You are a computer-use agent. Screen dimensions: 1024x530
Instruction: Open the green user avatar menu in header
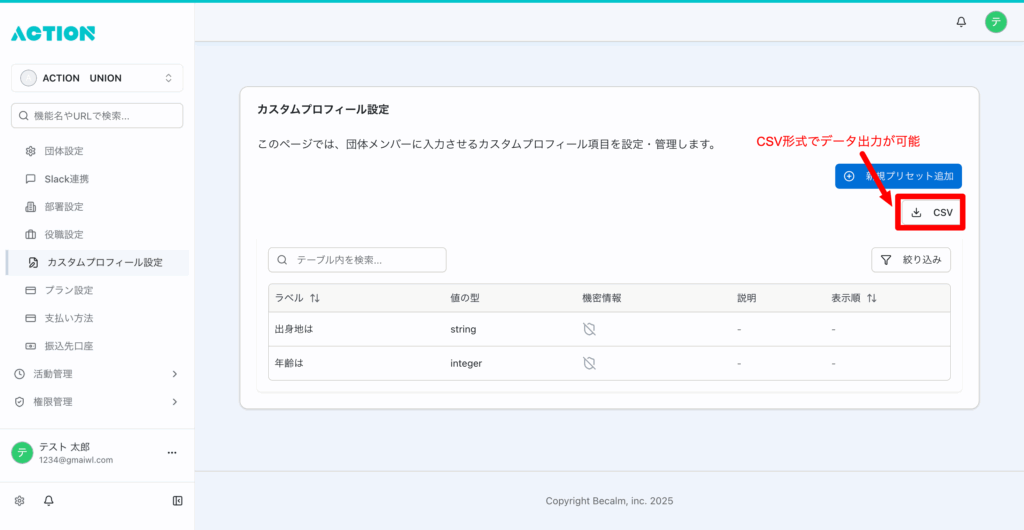tap(995, 22)
